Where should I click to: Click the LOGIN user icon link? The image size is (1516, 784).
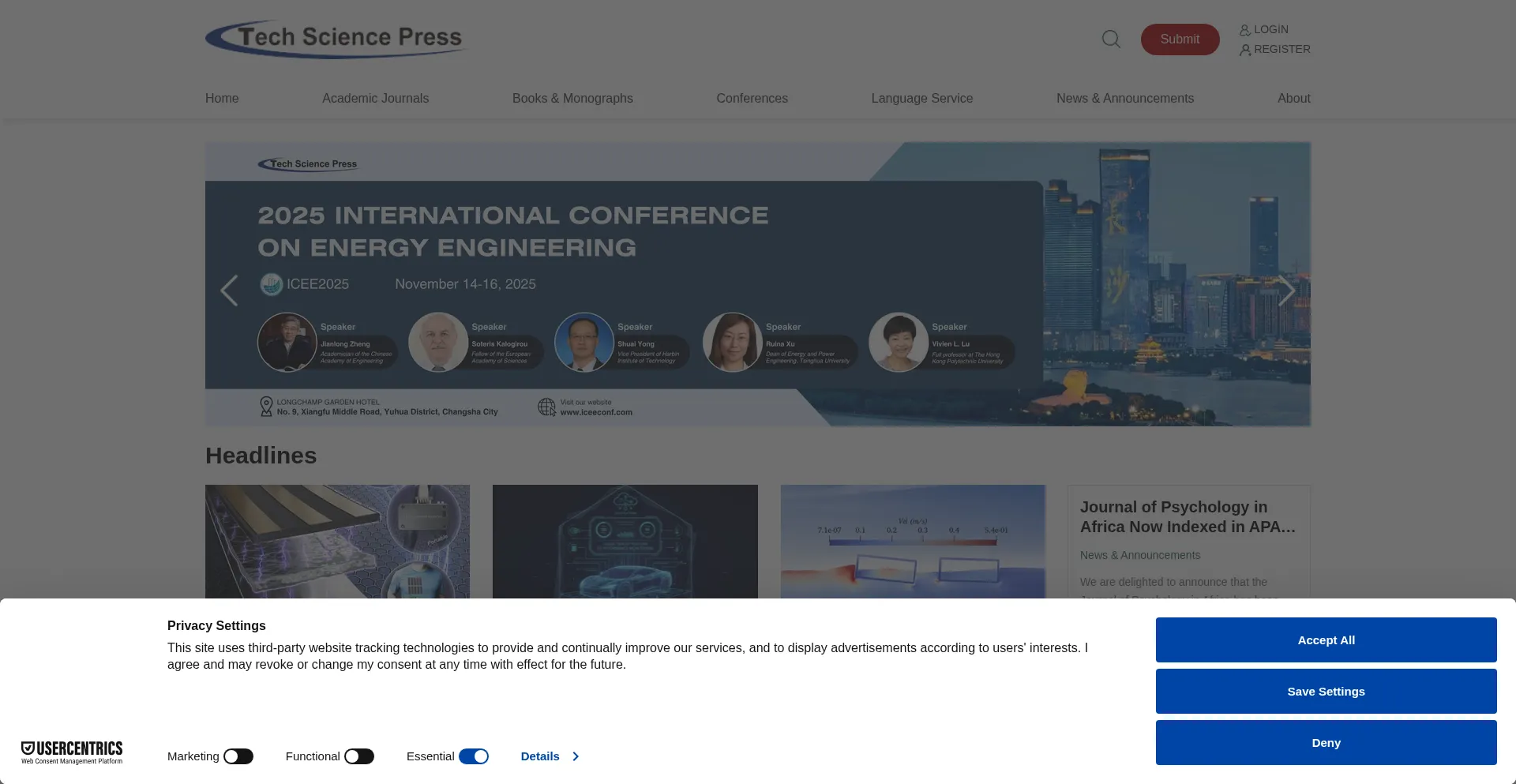1263,29
